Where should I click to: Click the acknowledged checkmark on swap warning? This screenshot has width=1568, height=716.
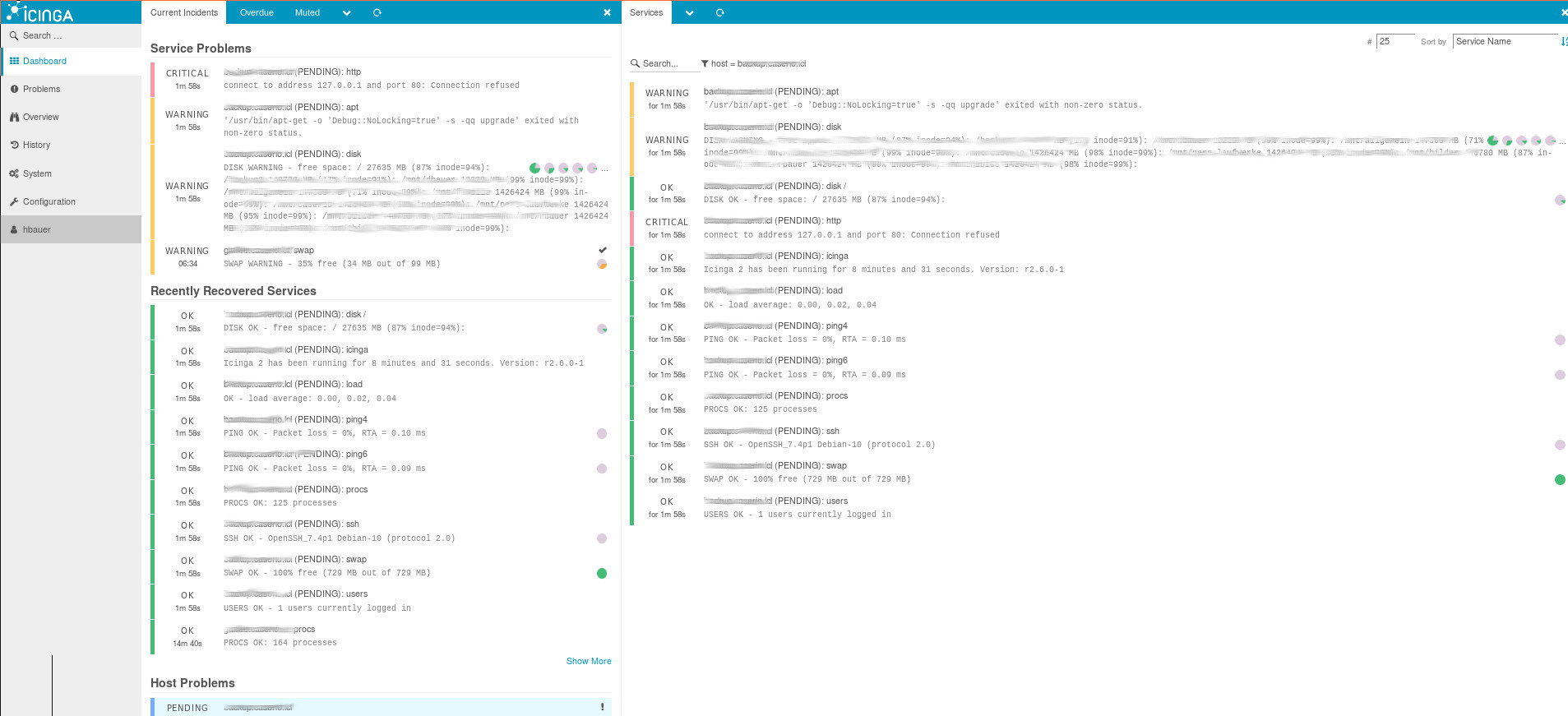click(602, 250)
